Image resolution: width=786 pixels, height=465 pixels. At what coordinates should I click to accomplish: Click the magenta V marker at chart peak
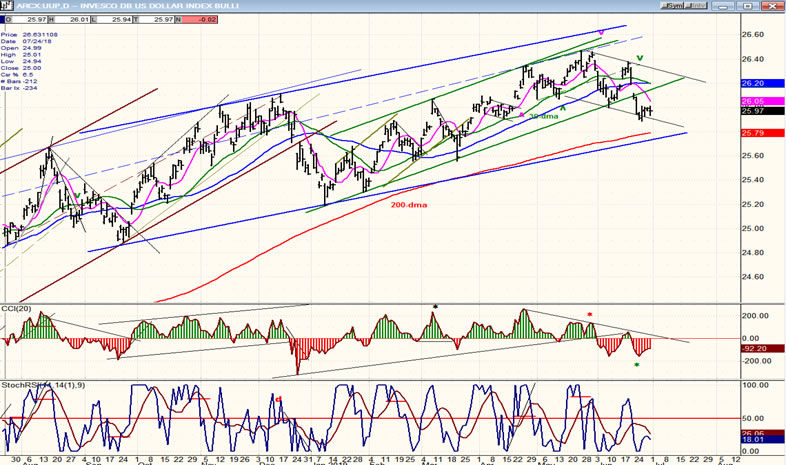601,33
